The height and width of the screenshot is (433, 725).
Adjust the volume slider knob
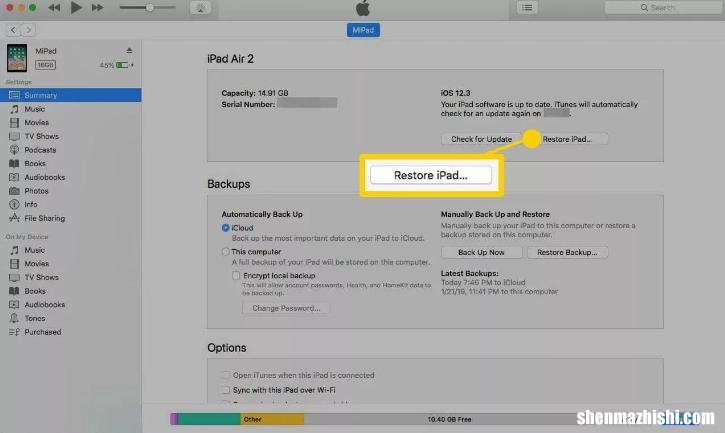click(x=149, y=7)
